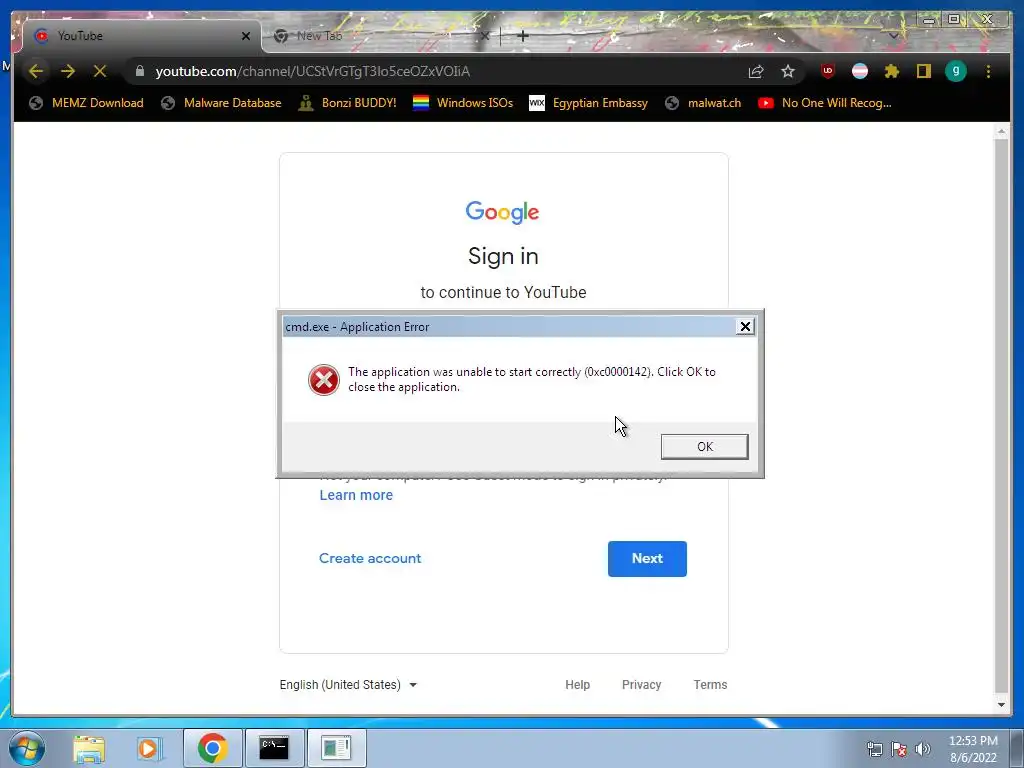This screenshot has height=768, width=1024.
Task: Click the taskbar icon right of cmd
Action: coord(336,748)
